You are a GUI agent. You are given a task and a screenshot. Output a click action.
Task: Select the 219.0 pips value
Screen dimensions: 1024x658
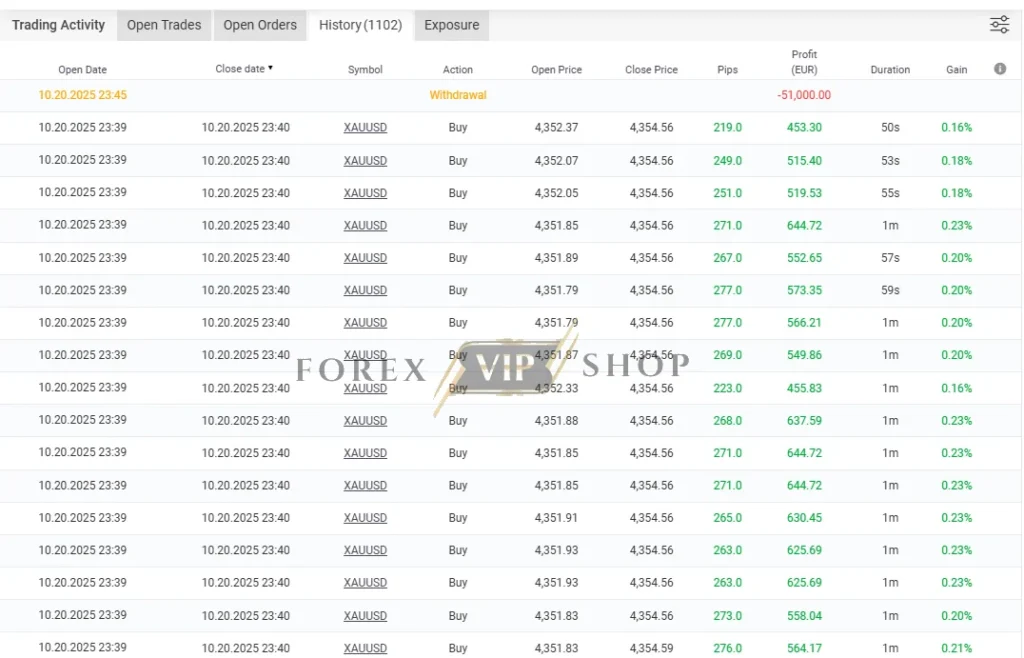point(728,127)
